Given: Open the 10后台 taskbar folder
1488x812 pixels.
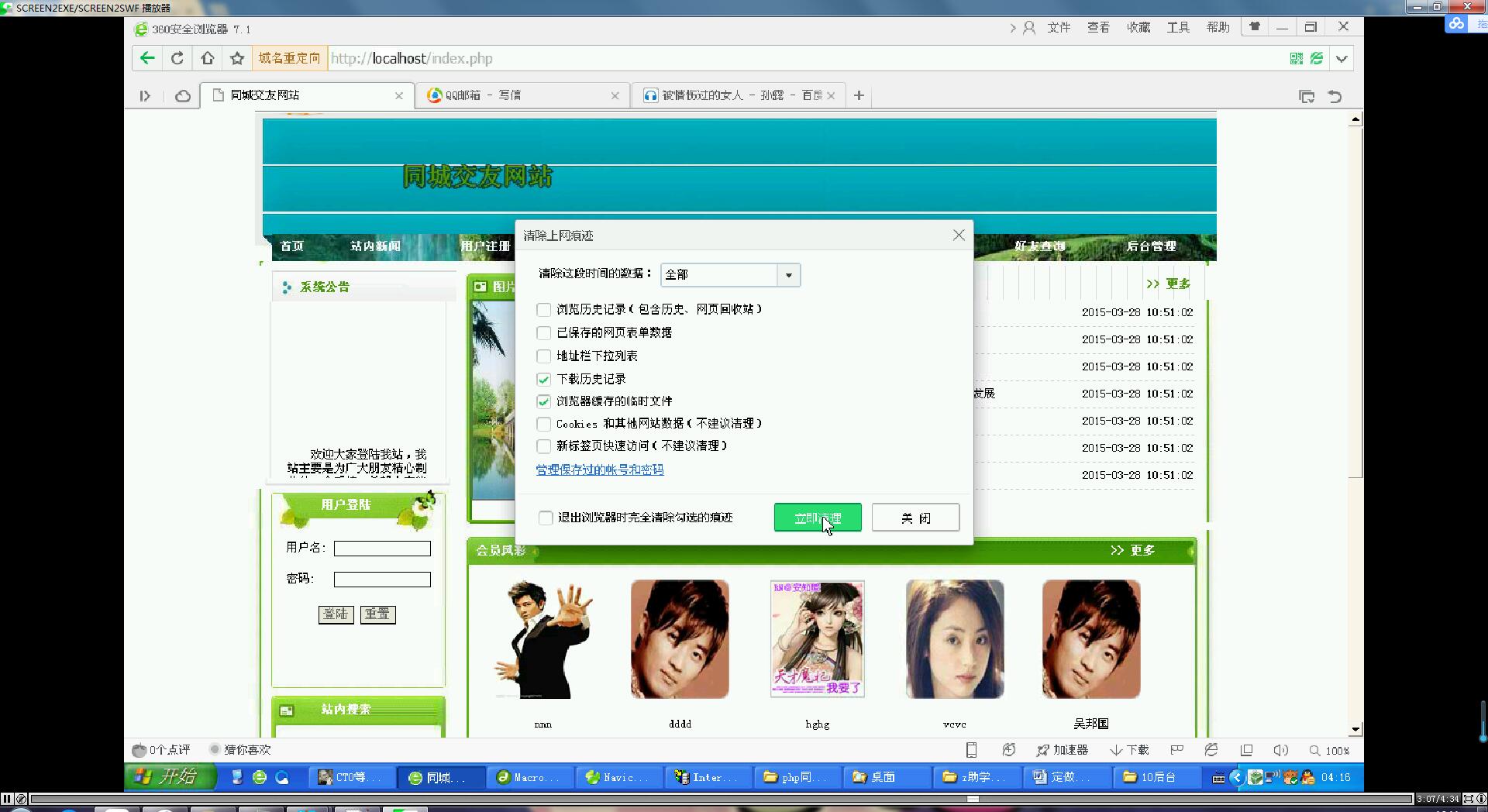Looking at the screenshot, I should 1158,777.
